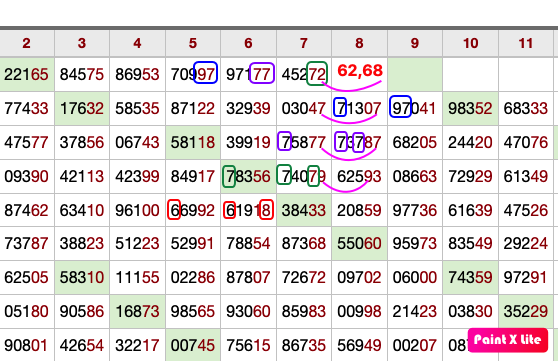This screenshot has height=361, width=558.
Task: Click column header 2
Action: click(27, 43)
